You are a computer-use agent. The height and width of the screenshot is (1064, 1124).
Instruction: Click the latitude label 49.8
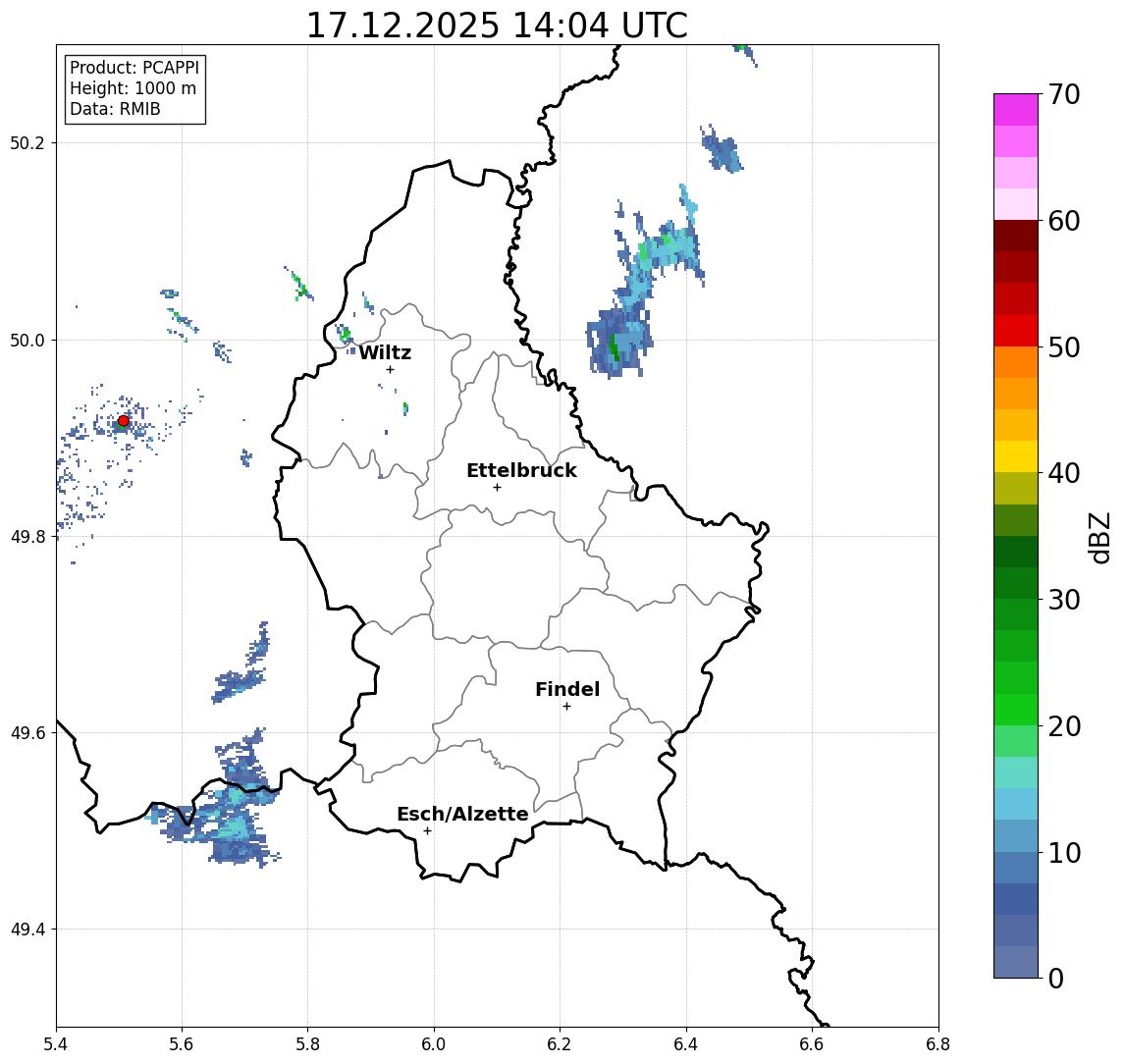tap(27, 536)
